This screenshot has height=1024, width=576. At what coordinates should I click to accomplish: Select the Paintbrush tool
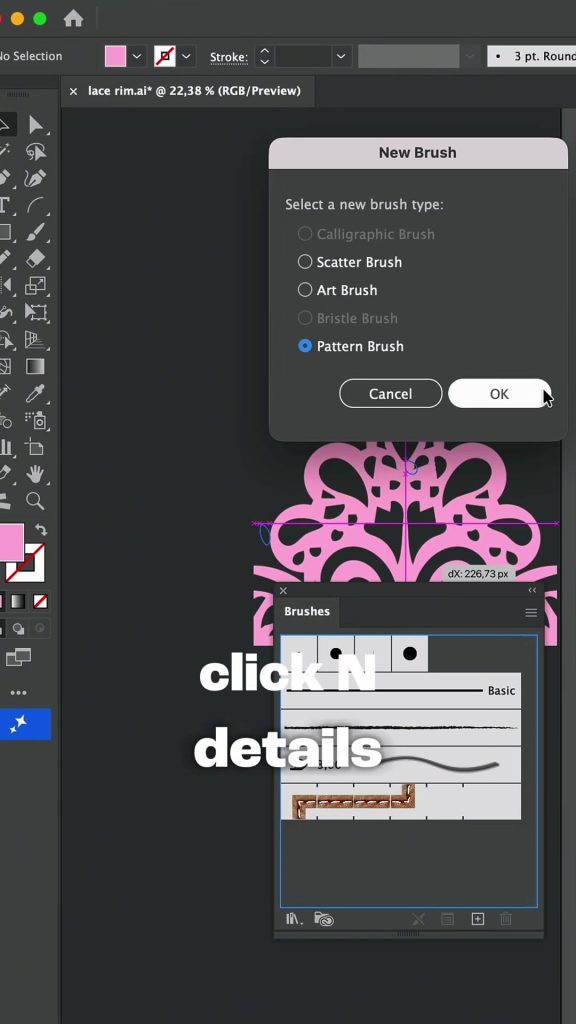(36, 232)
